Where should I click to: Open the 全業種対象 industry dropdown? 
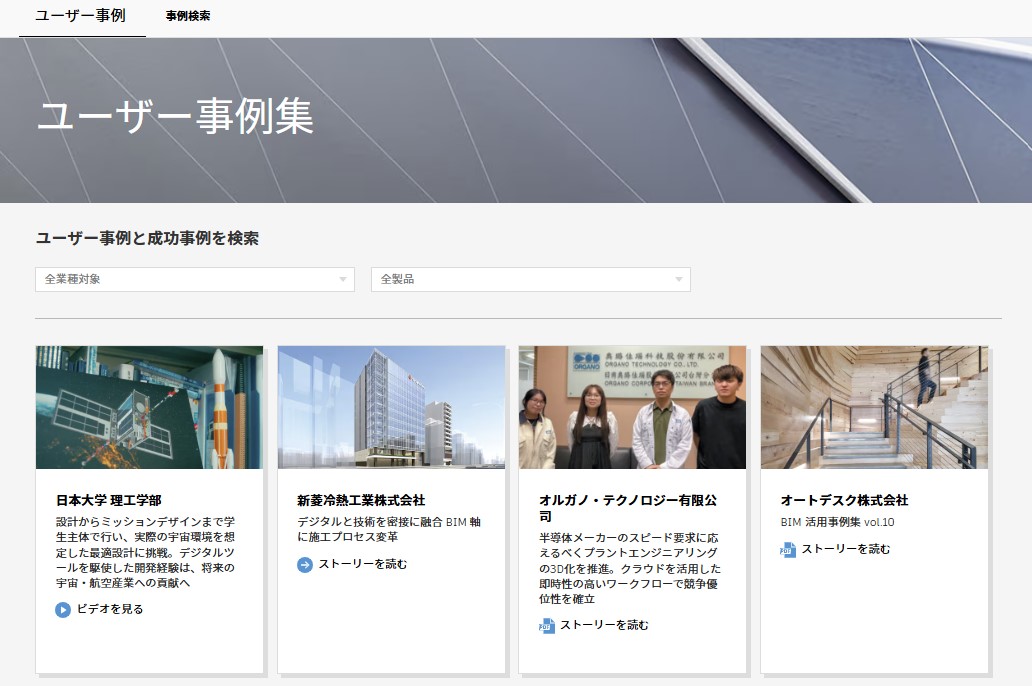point(195,279)
